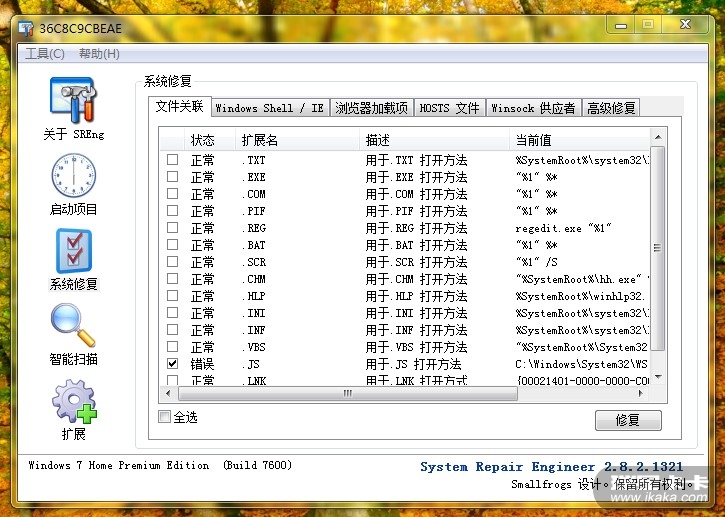Tick the checkbox for .BAT row
This screenshot has height=517, width=725.
(172, 245)
